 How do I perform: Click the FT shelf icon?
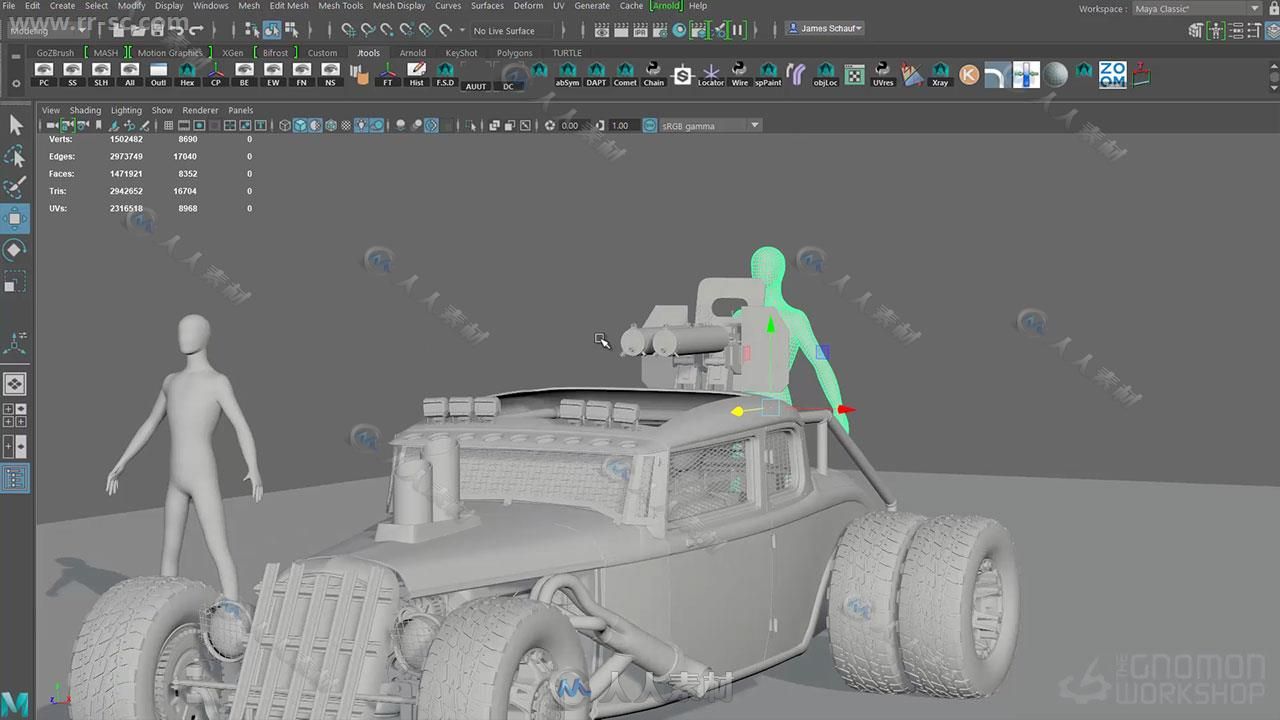pos(388,74)
